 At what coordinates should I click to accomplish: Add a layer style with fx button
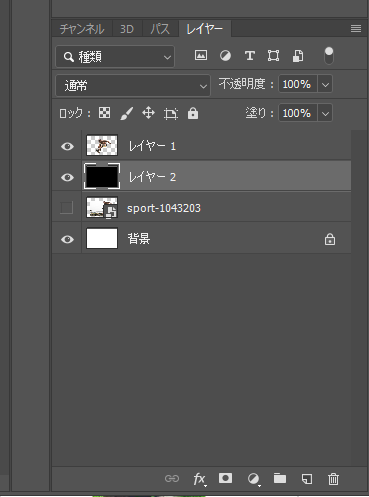[x=199, y=479]
